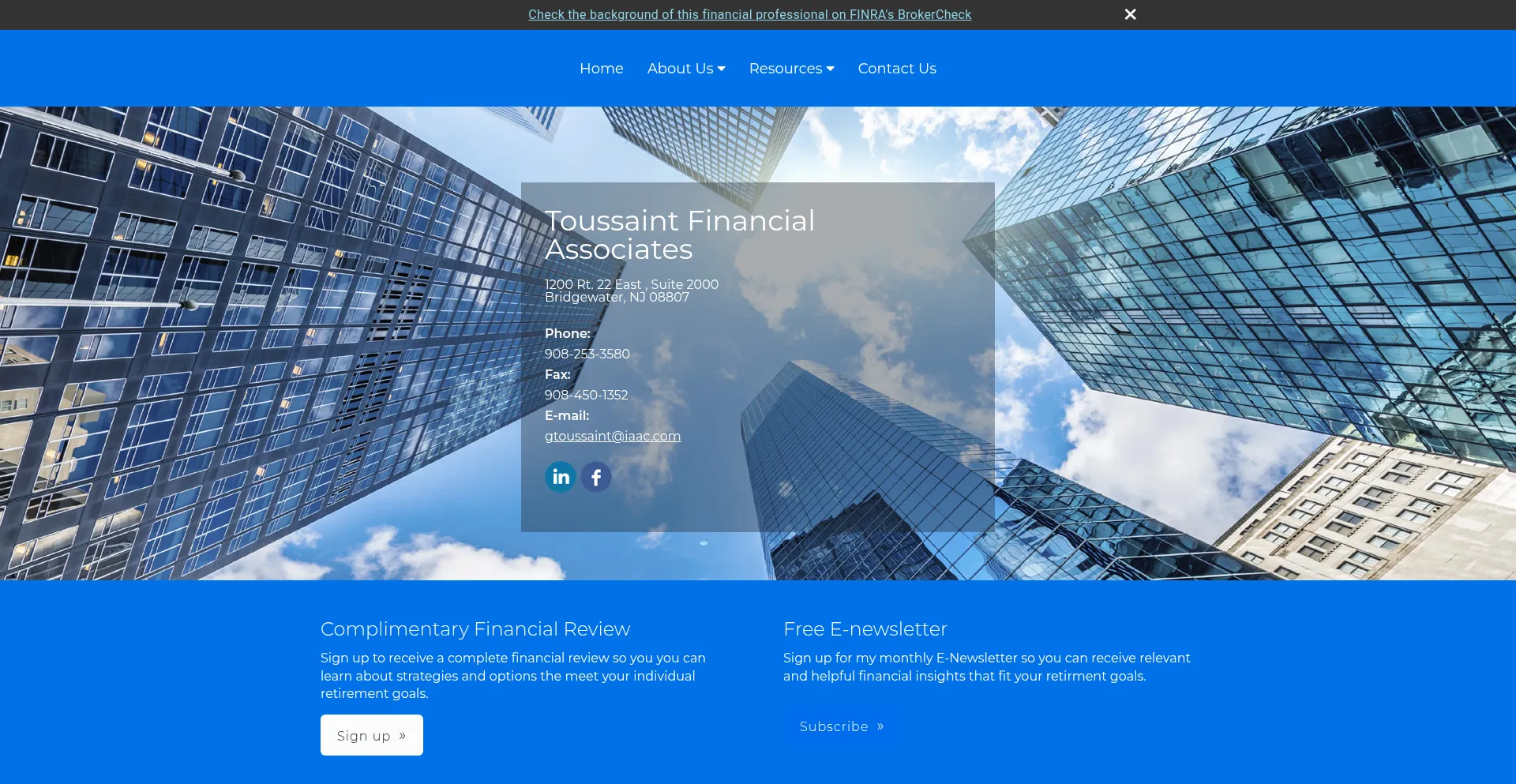
Task: Click the Bridgewater NJ address text
Action: [x=616, y=297]
